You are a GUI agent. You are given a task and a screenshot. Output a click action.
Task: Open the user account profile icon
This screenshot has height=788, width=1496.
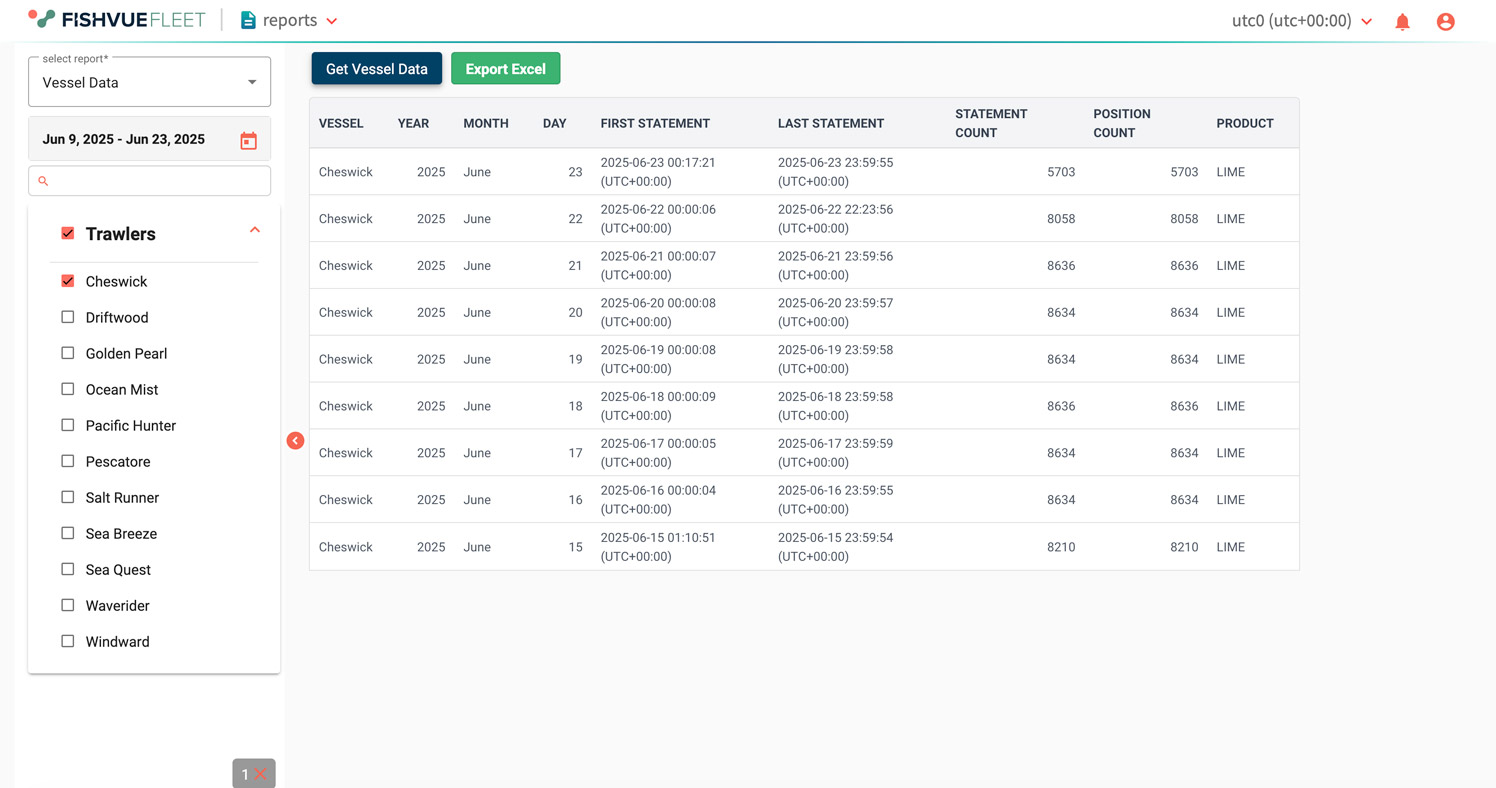(x=1445, y=21)
